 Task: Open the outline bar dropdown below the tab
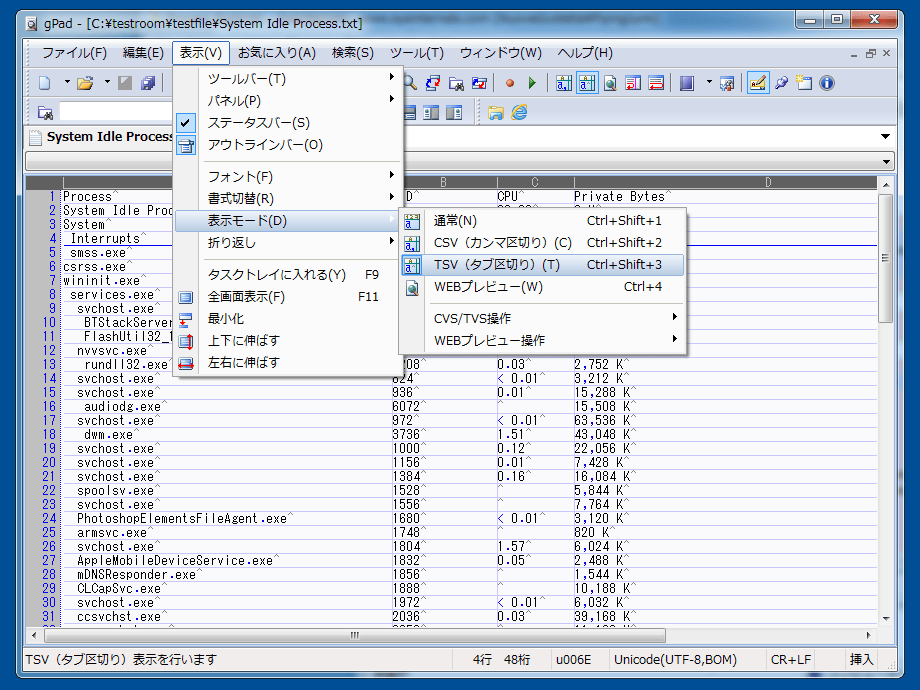tap(886, 161)
